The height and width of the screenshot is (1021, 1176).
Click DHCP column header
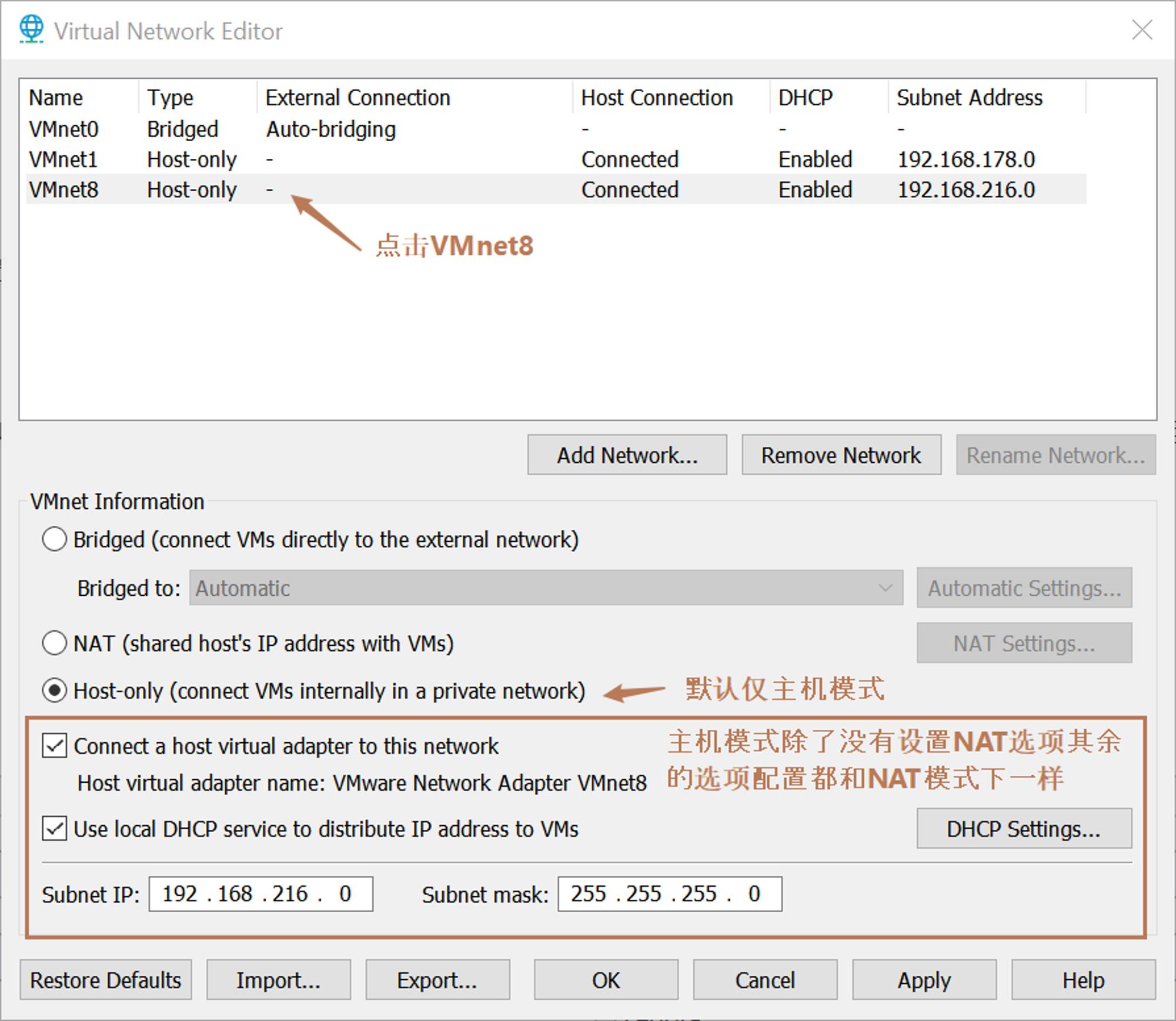(829, 97)
